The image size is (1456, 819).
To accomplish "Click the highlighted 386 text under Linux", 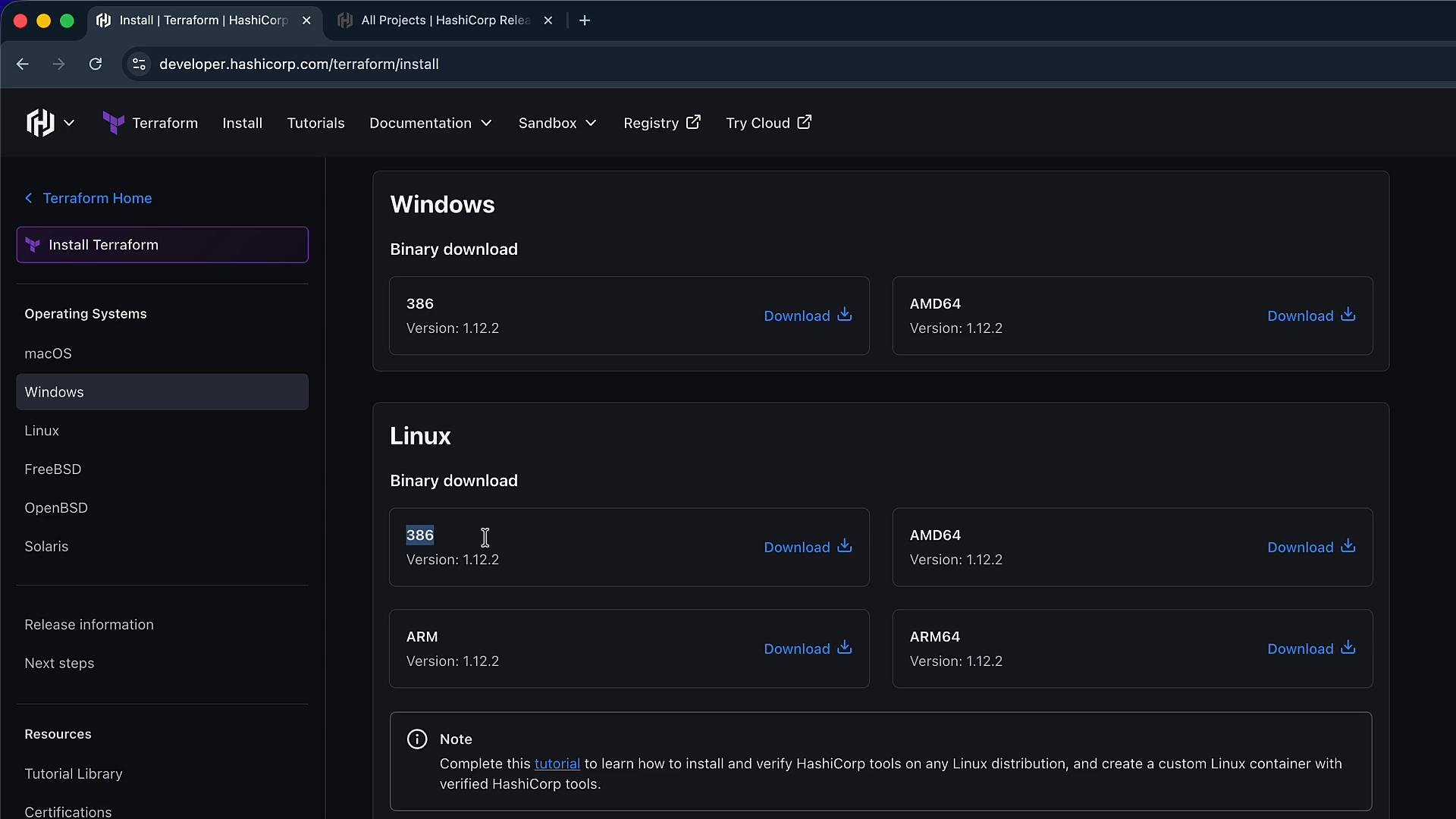I will pyautogui.click(x=420, y=535).
